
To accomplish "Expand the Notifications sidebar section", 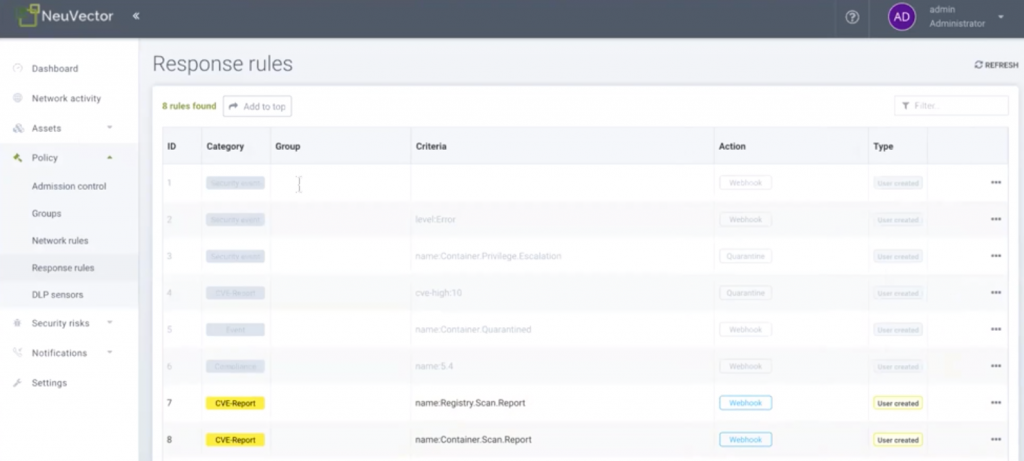I will point(109,353).
